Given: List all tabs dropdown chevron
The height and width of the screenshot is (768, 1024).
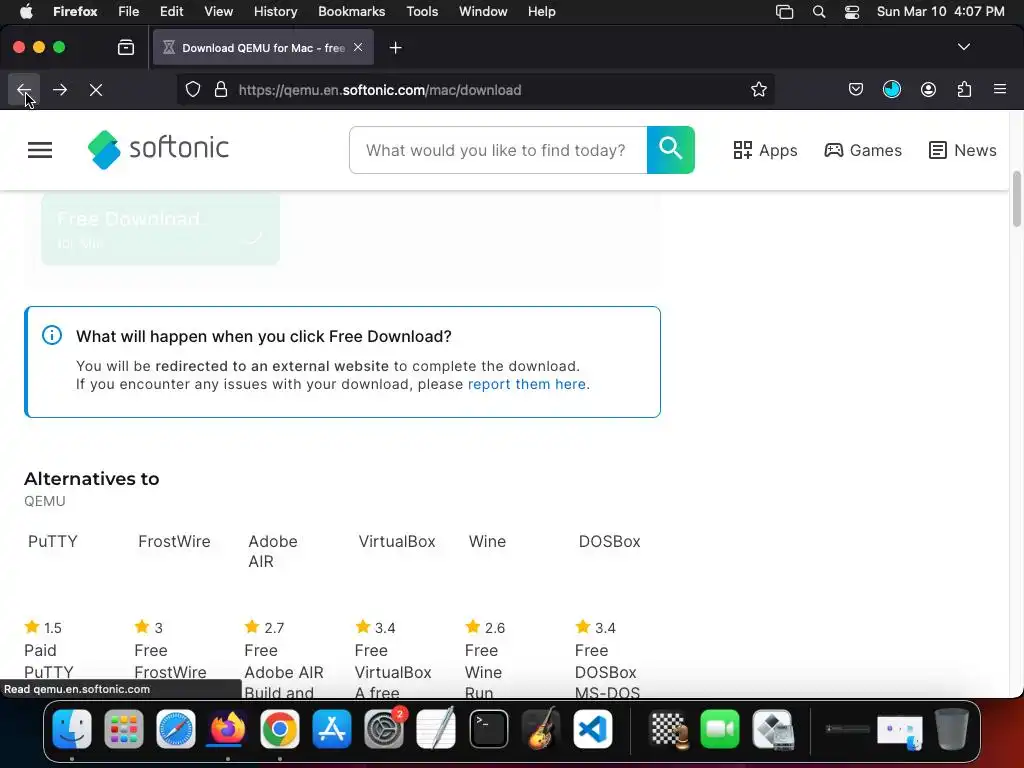Looking at the screenshot, I should click(x=963, y=47).
